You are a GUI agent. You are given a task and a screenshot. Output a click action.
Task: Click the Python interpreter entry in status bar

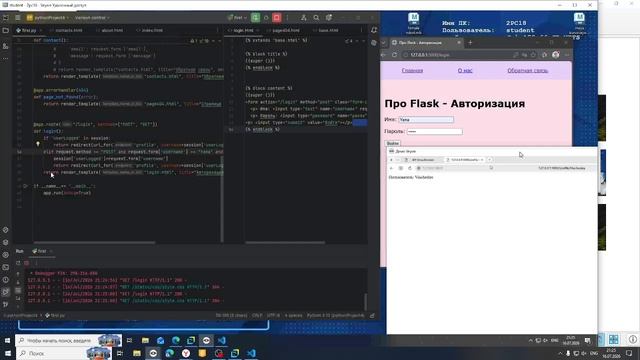click(x=336, y=316)
